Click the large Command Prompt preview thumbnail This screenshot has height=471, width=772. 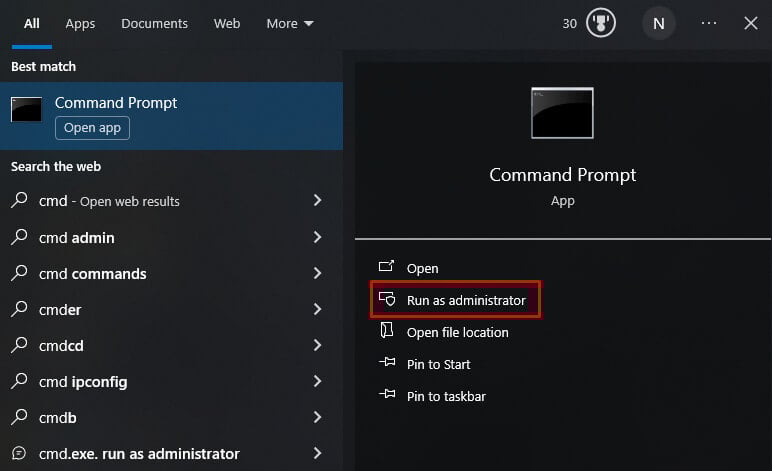(562, 112)
